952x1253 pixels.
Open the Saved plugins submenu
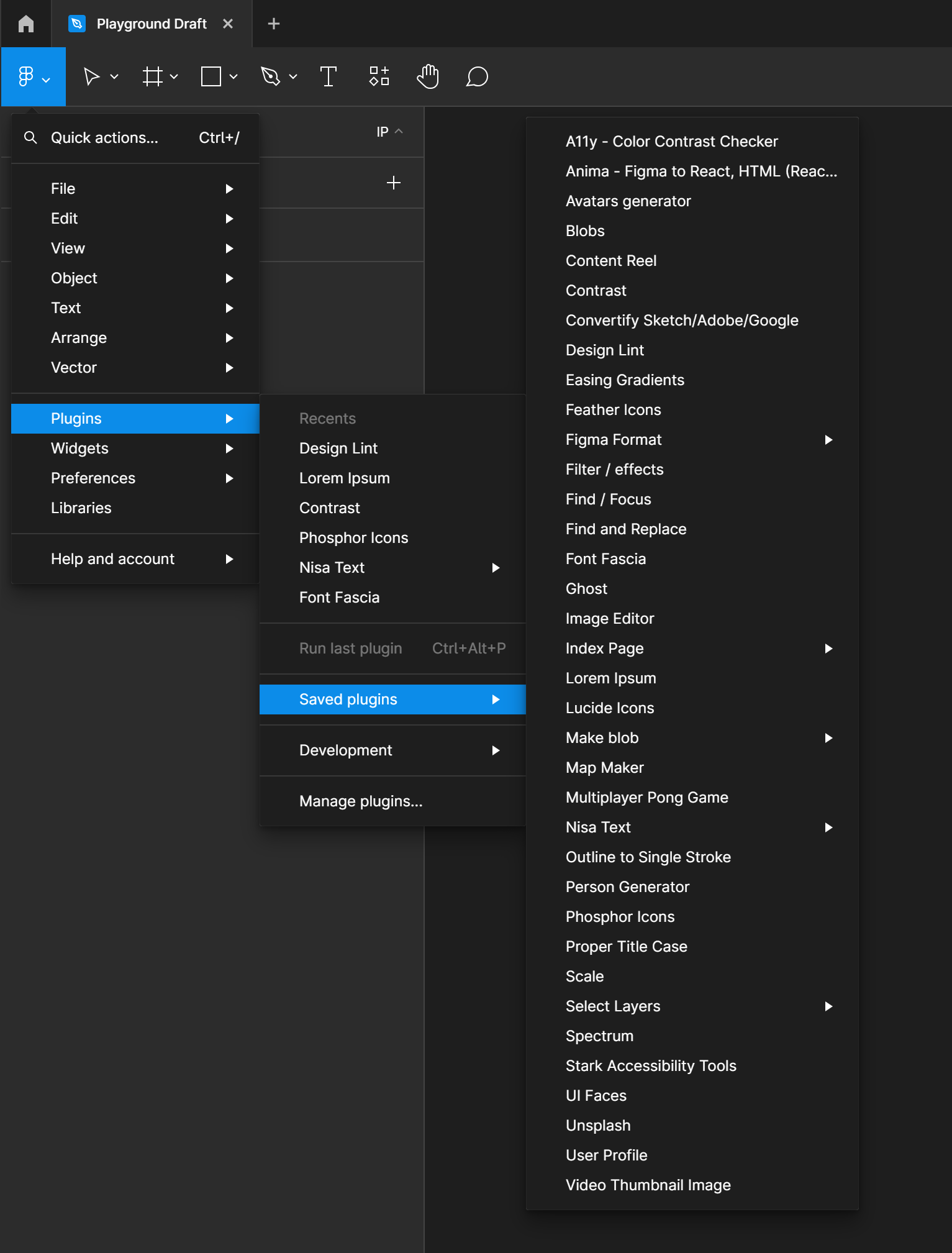point(392,699)
